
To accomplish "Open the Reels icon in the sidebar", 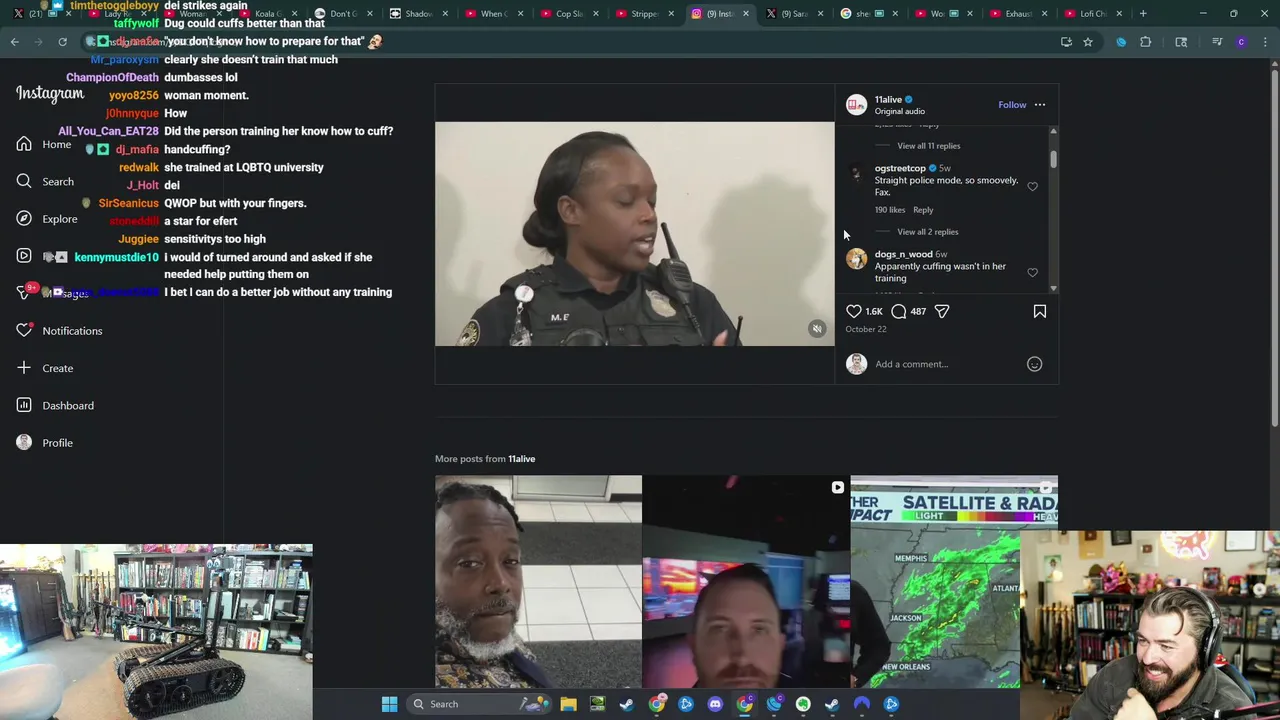I will click(x=24, y=256).
